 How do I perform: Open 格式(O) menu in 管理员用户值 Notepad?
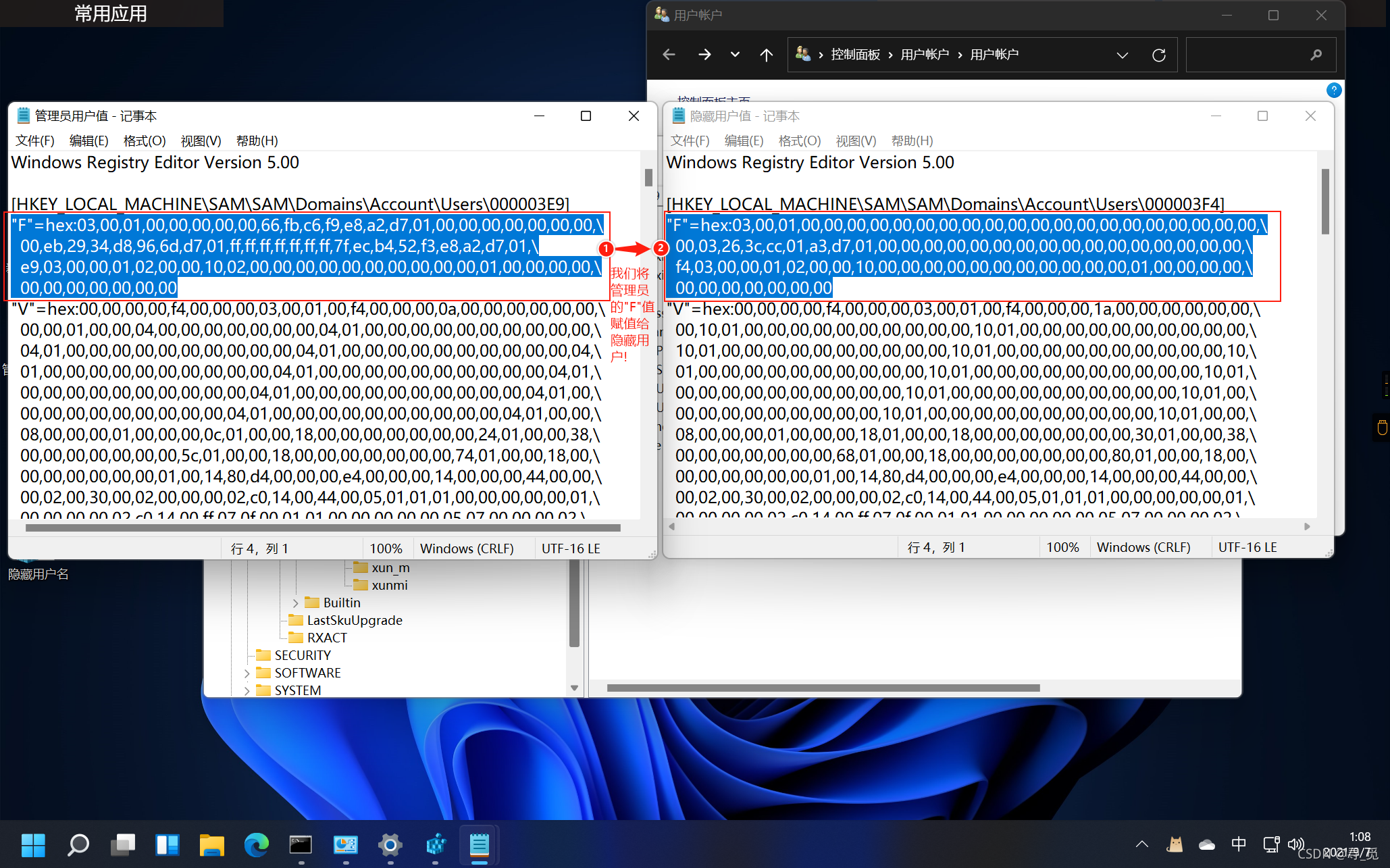tap(144, 141)
